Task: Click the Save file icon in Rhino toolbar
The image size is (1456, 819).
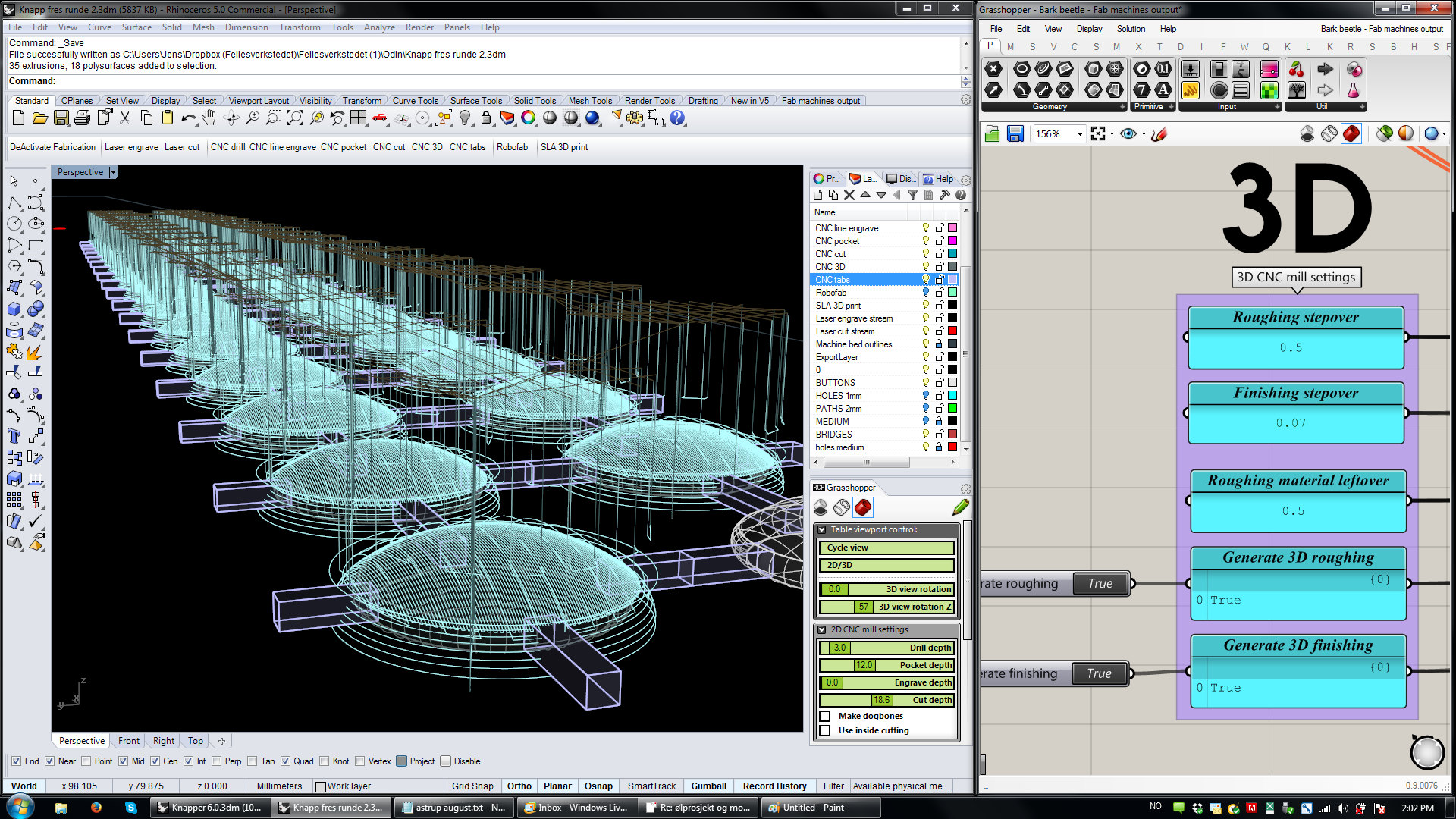Action: [61, 118]
